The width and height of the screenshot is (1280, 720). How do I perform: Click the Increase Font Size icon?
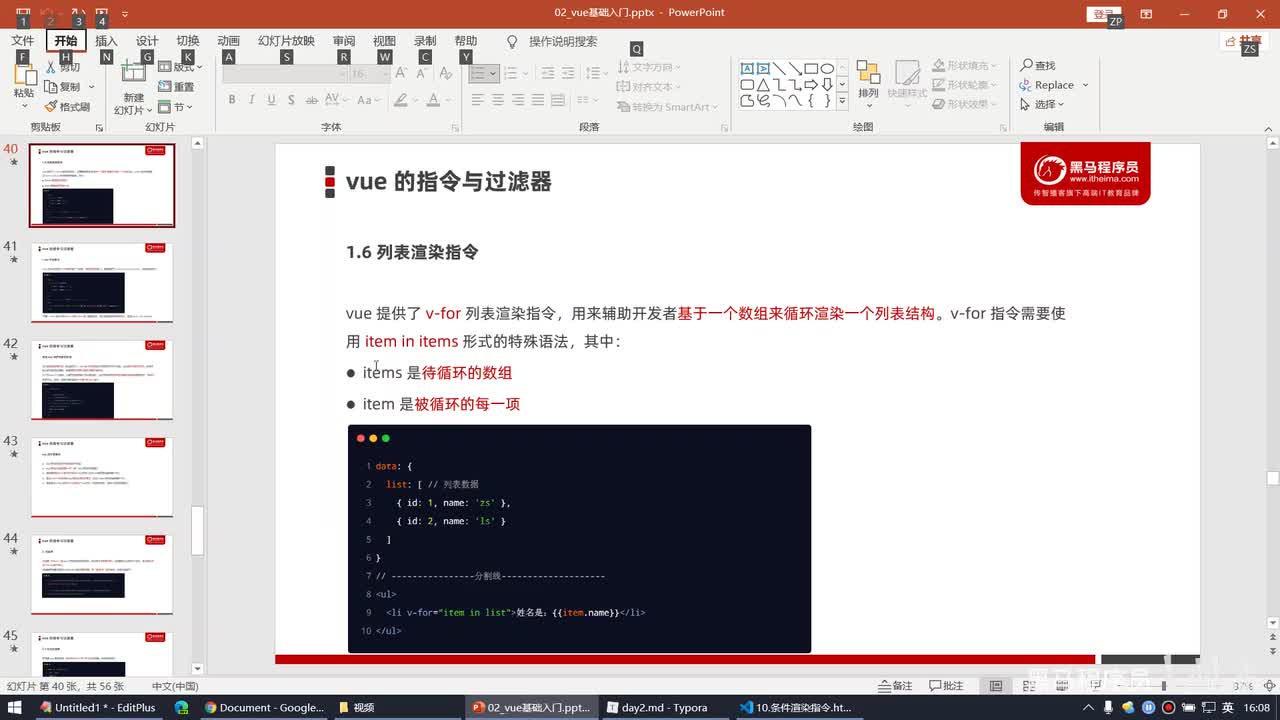[400, 73]
